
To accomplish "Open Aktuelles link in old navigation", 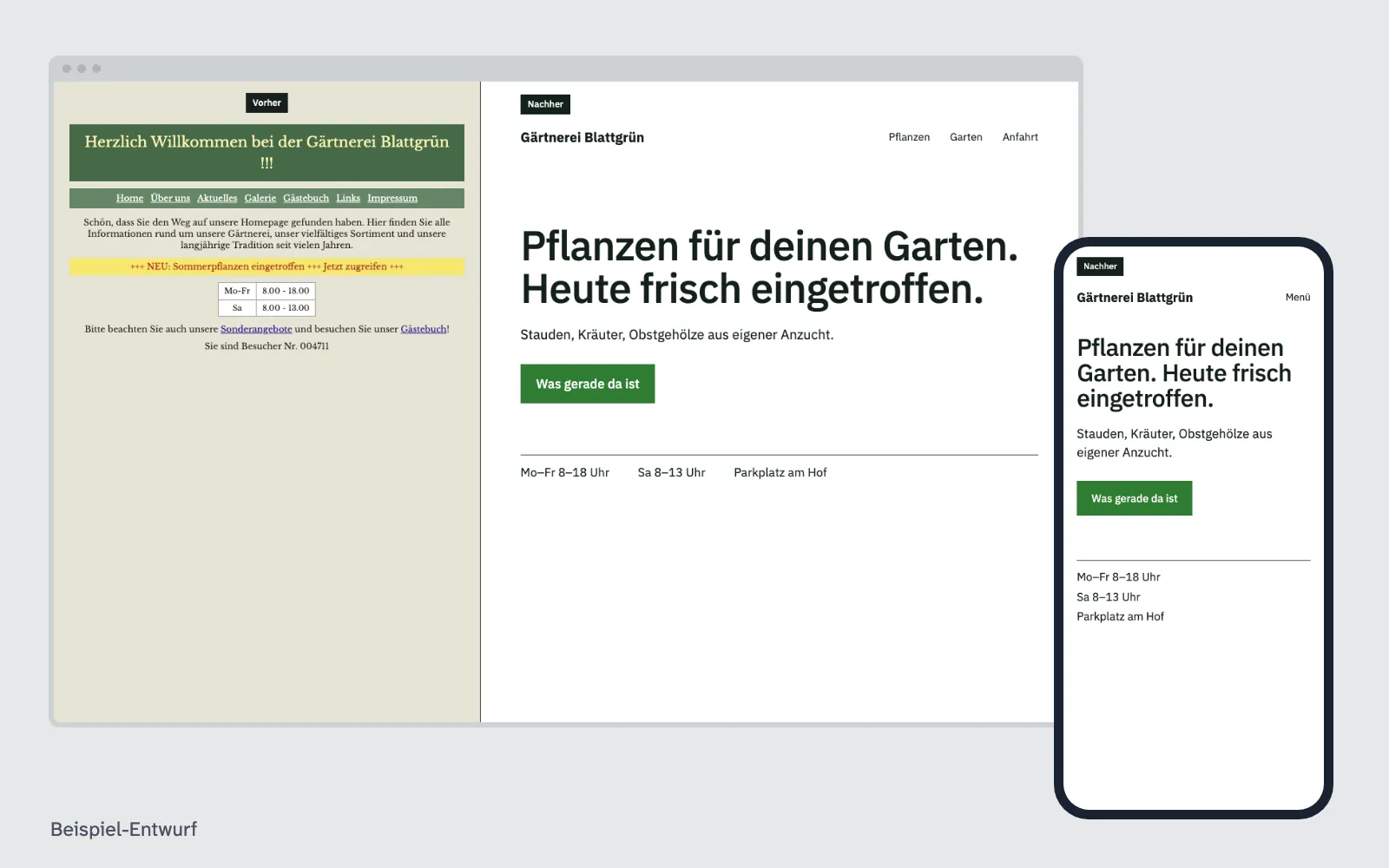I will click(217, 198).
